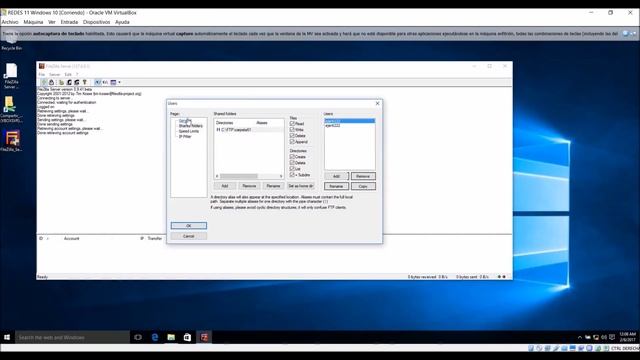The image size is (640, 360).
Task: Open Action Center notification icon
Action: 612,337
